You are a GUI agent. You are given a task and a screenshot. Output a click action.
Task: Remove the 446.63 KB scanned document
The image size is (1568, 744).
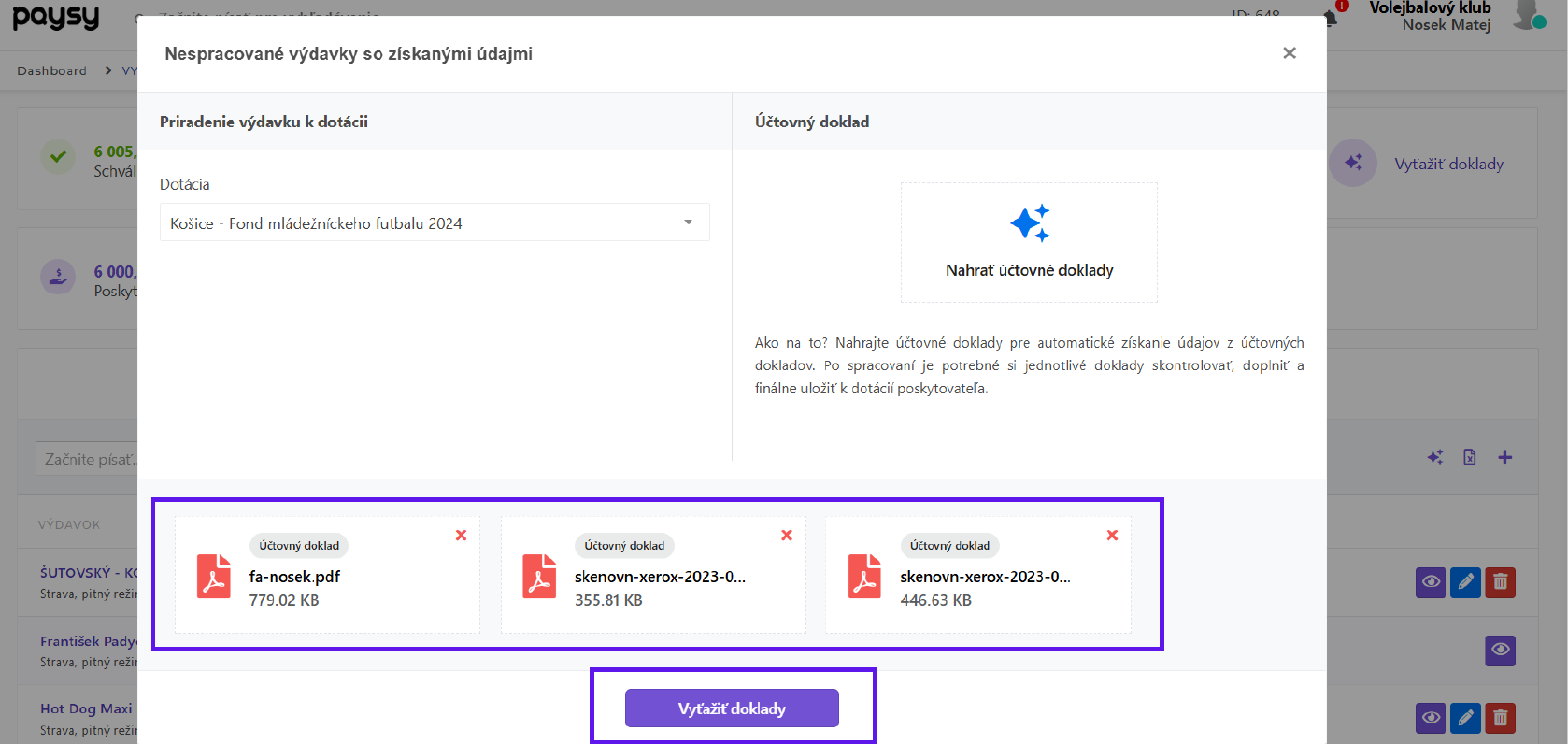(1112, 536)
